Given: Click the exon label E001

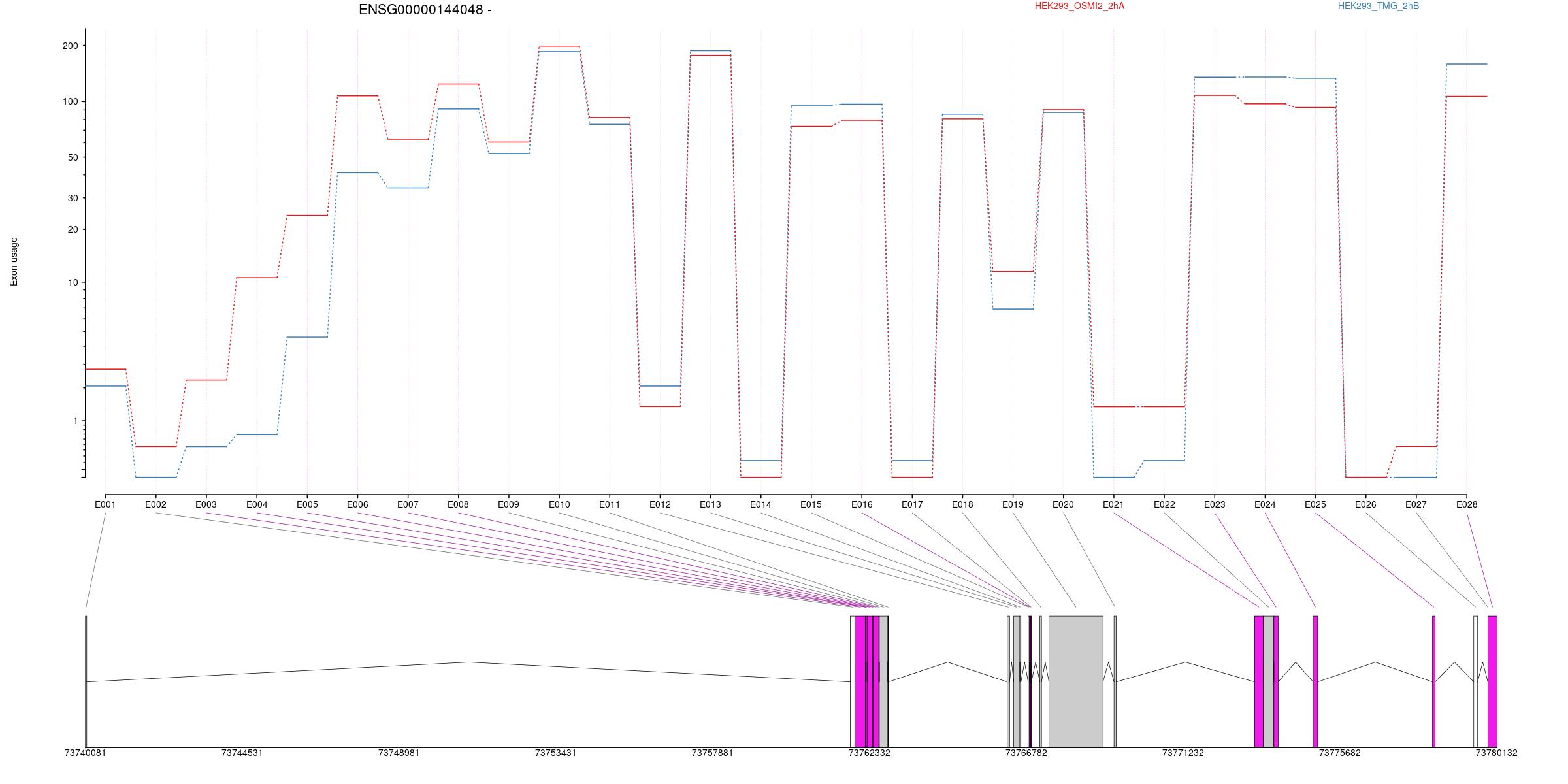Looking at the screenshot, I should (x=105, y=504).
